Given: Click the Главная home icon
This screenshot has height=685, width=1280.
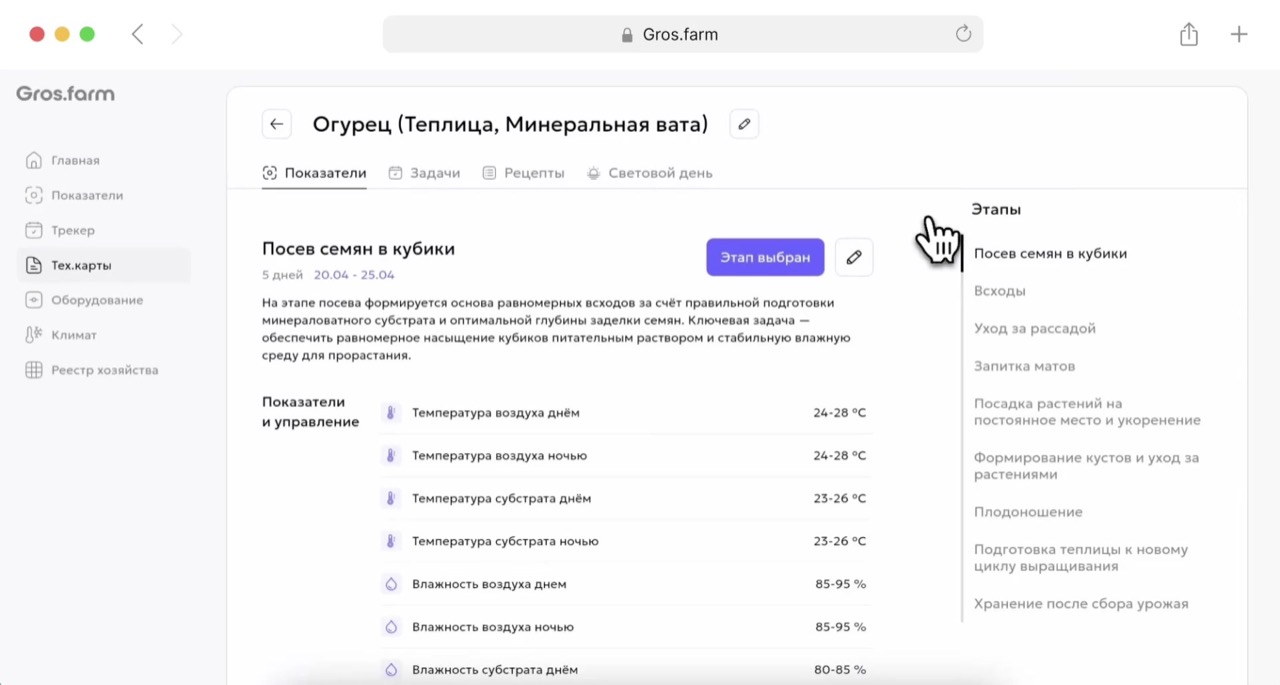Looking at the screenshot, I should [x=34, y=160].
